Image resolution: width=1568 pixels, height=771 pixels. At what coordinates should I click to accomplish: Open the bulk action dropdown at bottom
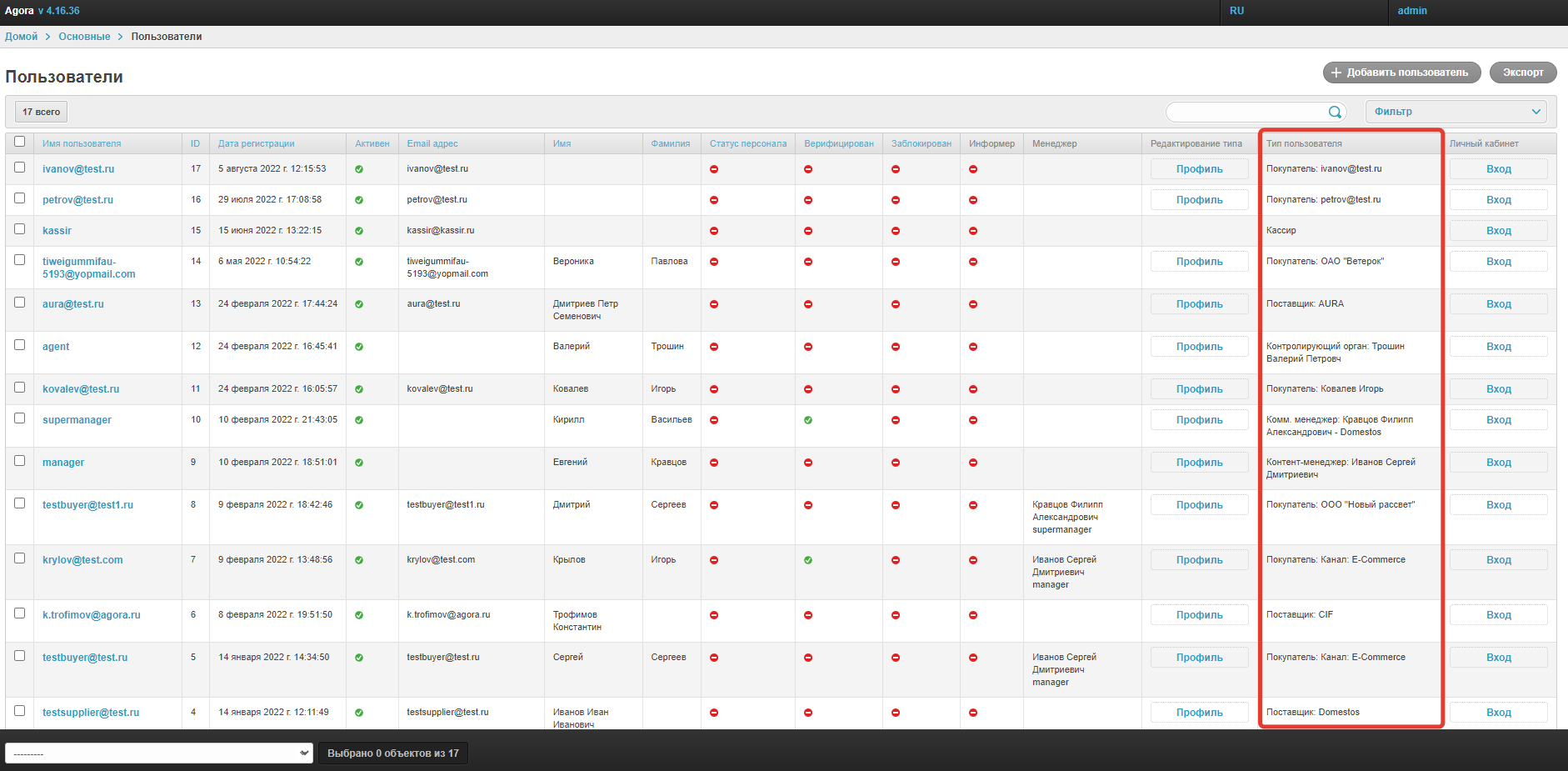[x=159, y=753]
